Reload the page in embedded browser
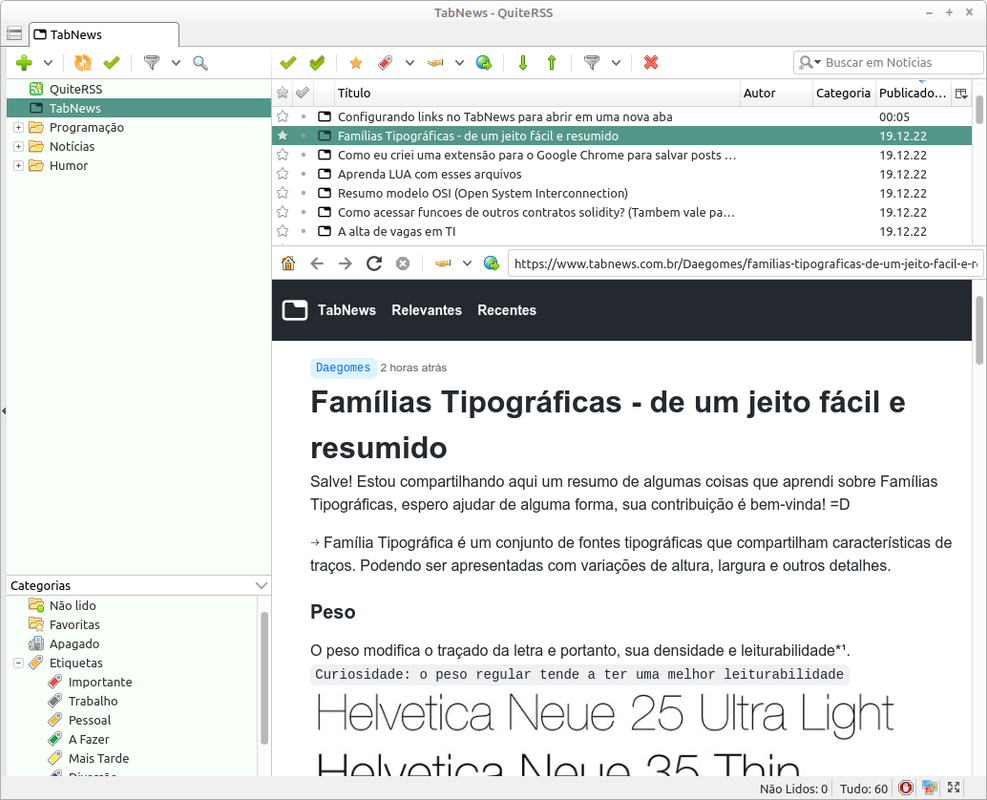The height and width of the screenshot is (800, 987). (x=375, y=264)
